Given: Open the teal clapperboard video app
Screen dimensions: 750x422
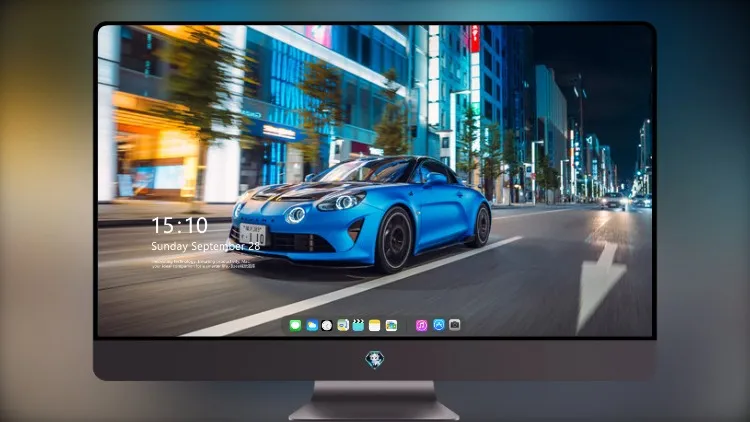Looking at the screenshot, I should tap(358, 325).
